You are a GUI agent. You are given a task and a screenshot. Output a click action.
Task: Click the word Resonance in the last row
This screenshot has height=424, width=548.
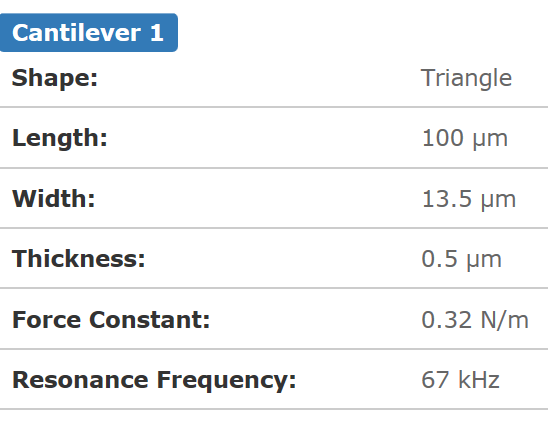point(80,380)
